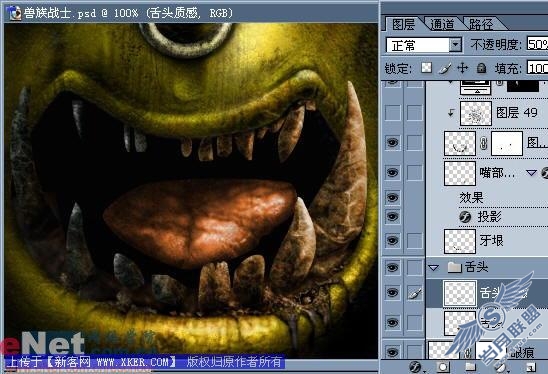Click the 图层 49 layer thumbnail
548x374 pixels.
click(476, 113)
